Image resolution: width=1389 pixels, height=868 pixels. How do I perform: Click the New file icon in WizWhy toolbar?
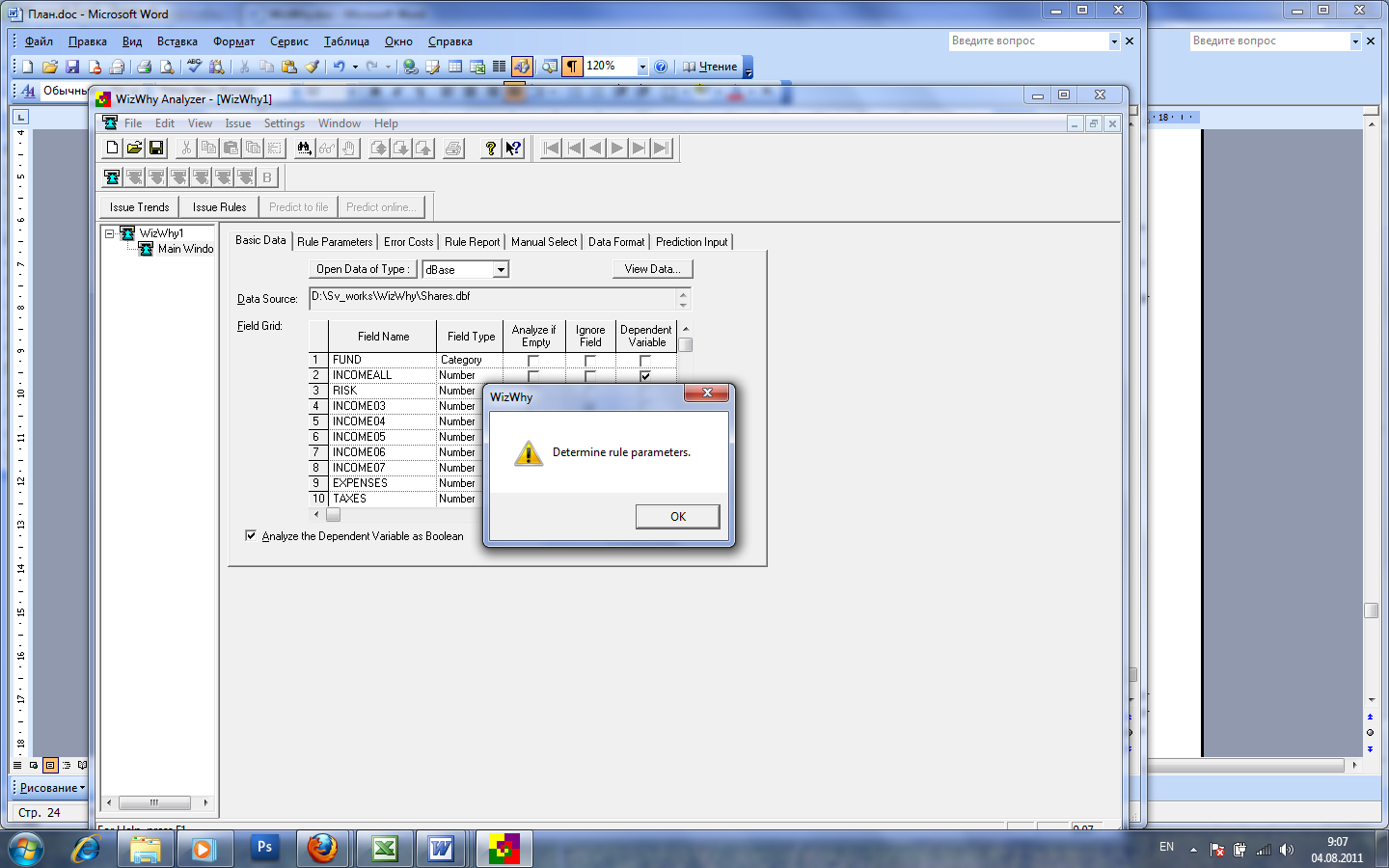[112, 148]
